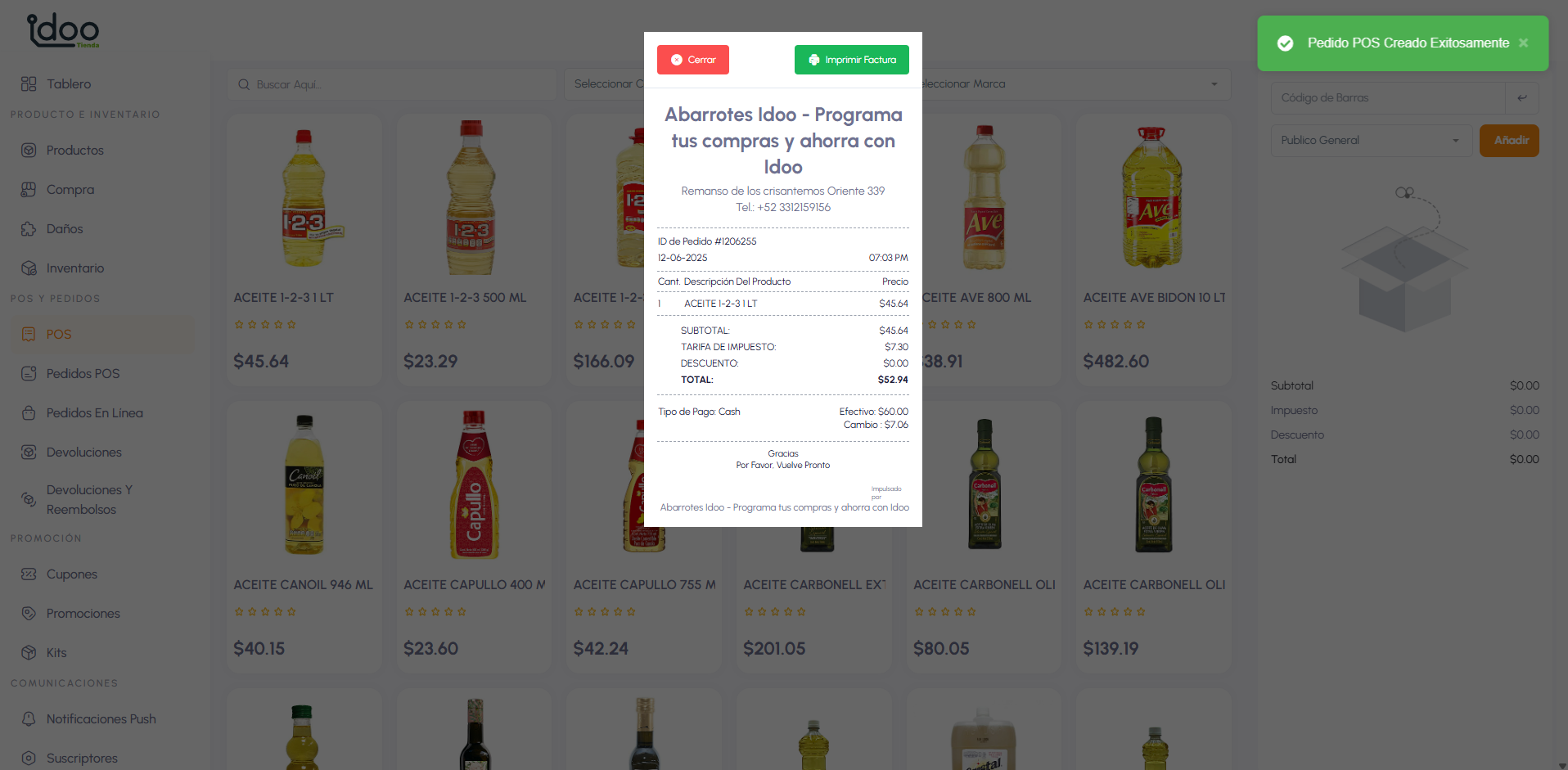The height and width of the screenshot is (770, 1568).
Task: Click the Cerrar button on receipt
Action: [692, 60]
